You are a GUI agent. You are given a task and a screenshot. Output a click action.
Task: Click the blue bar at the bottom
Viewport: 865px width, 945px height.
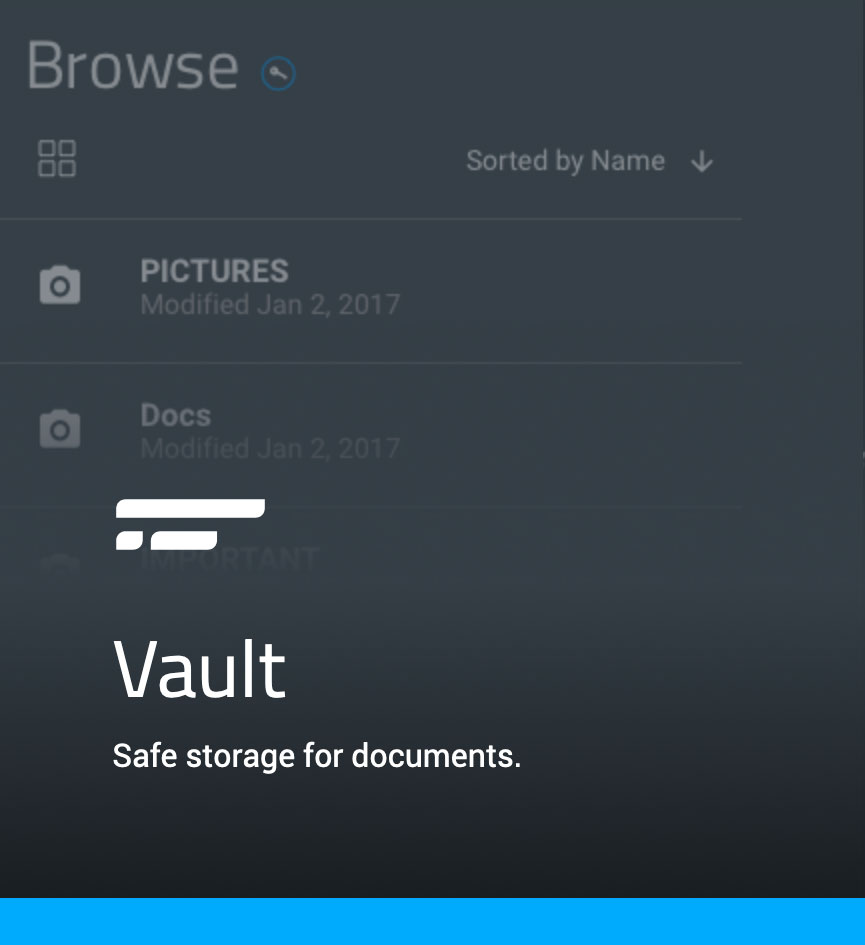[432, 921]
